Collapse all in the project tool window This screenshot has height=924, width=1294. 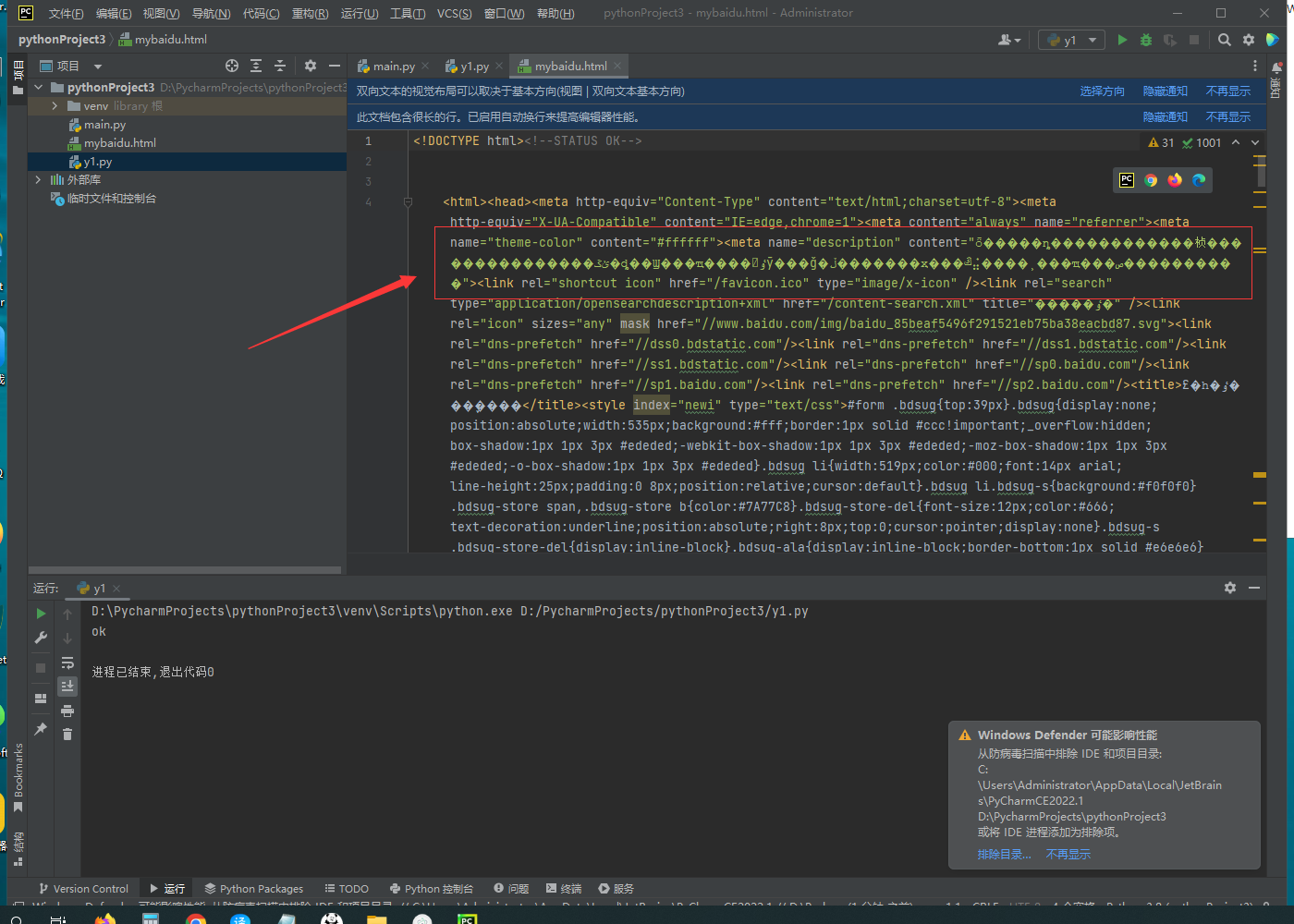pos(280,66)
